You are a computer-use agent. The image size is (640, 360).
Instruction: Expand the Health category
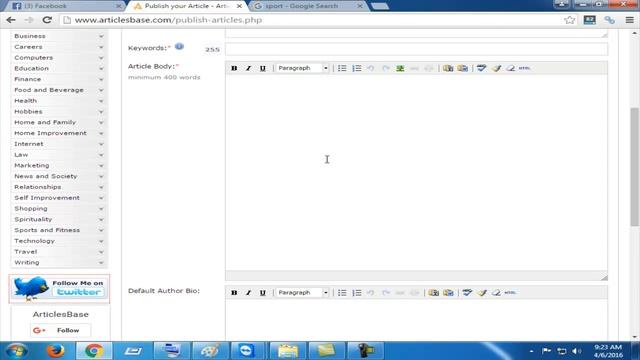click(101, 101)
